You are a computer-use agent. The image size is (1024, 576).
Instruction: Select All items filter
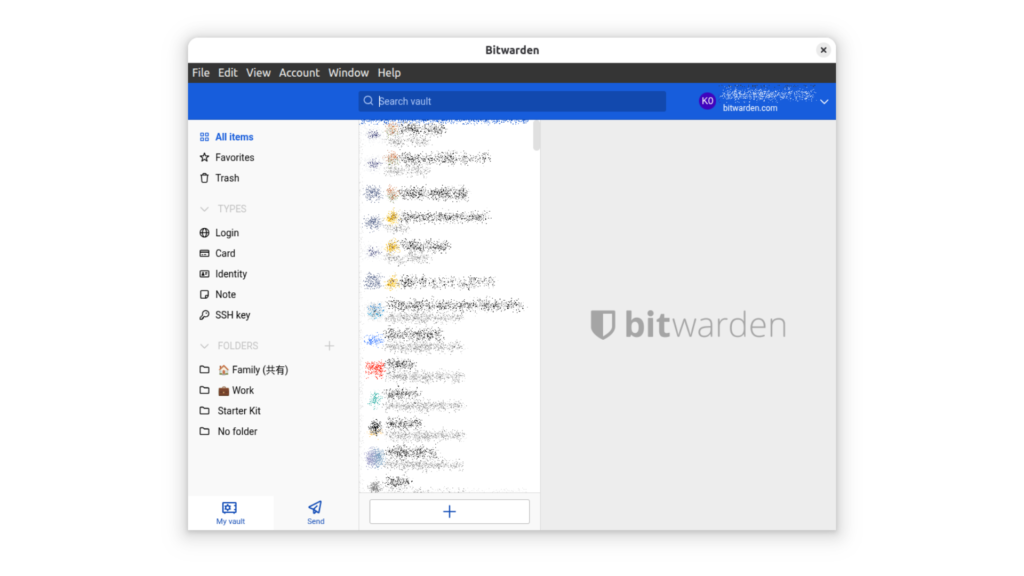tap(234, 137)
